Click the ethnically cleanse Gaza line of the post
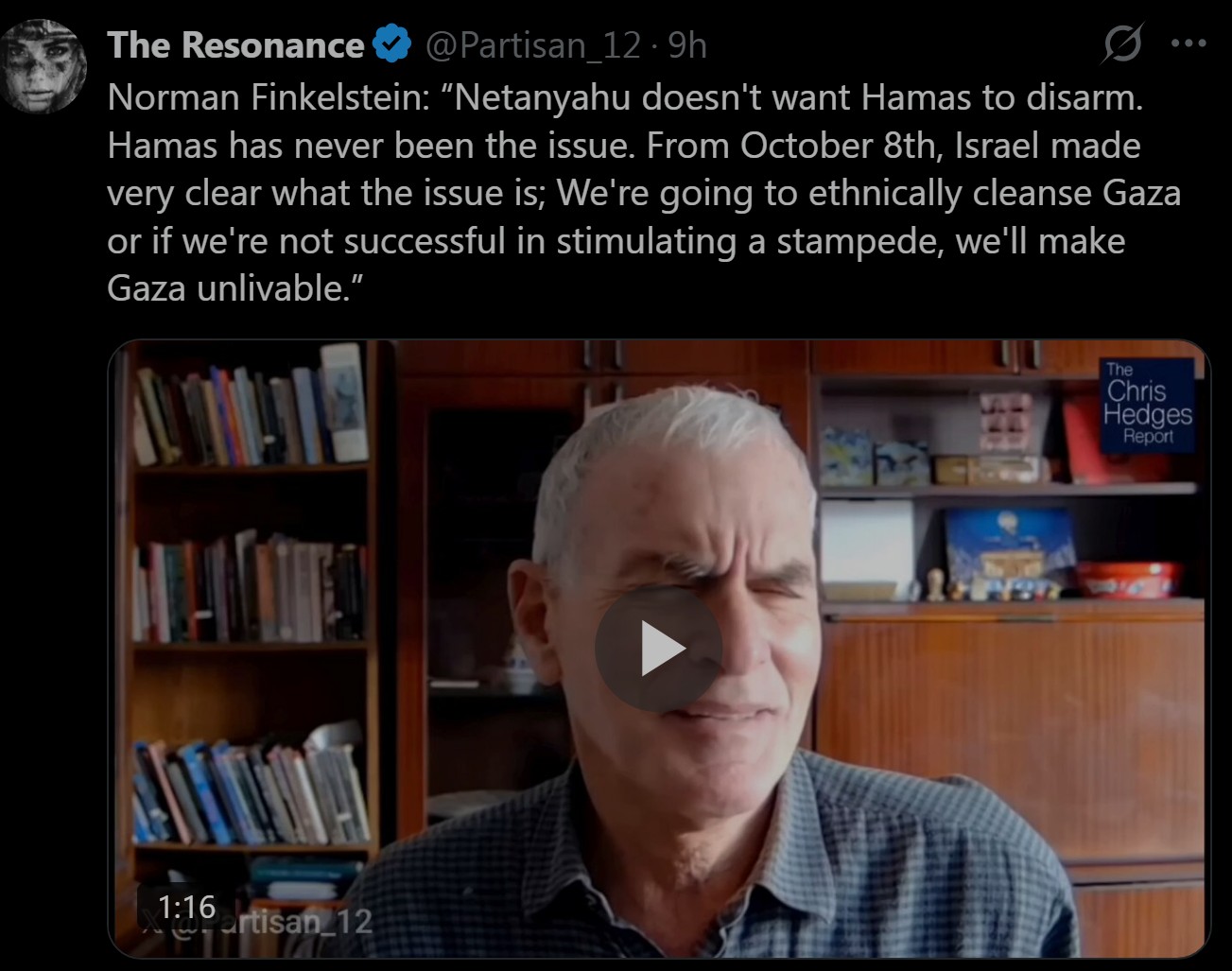The image size is (1232, 971). (x=644, y=193)
